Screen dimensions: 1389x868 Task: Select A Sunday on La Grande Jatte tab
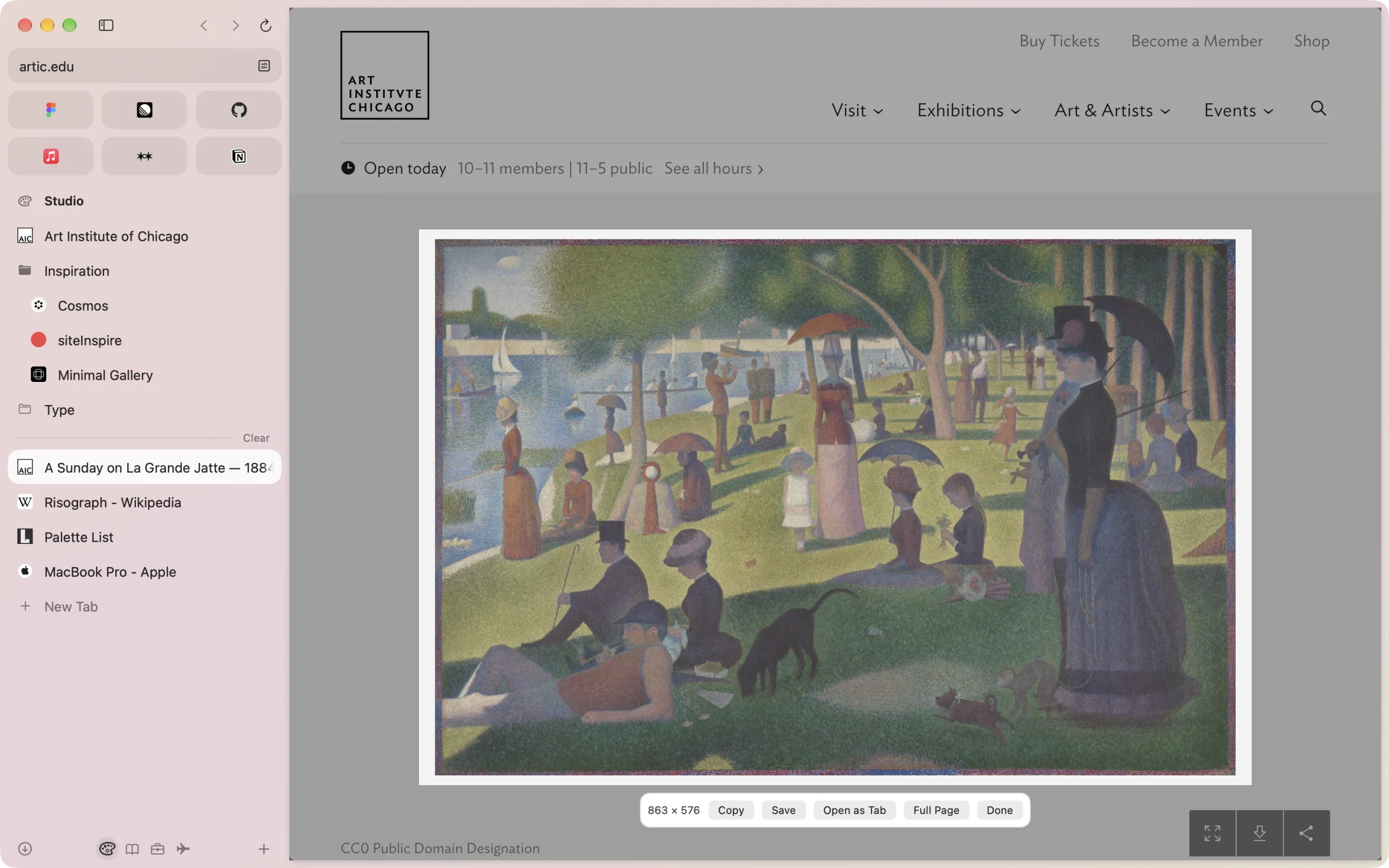coord(144,467)
